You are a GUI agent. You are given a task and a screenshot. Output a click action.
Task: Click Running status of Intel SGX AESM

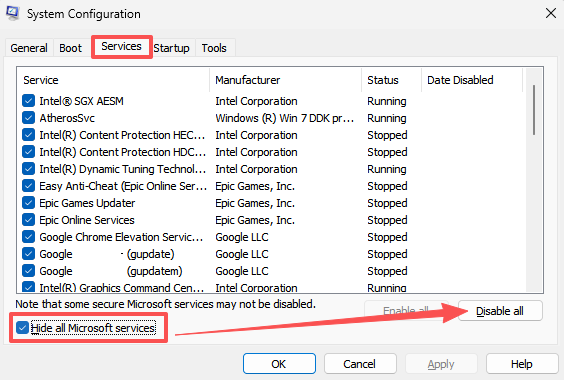click(x=387, y=101)
